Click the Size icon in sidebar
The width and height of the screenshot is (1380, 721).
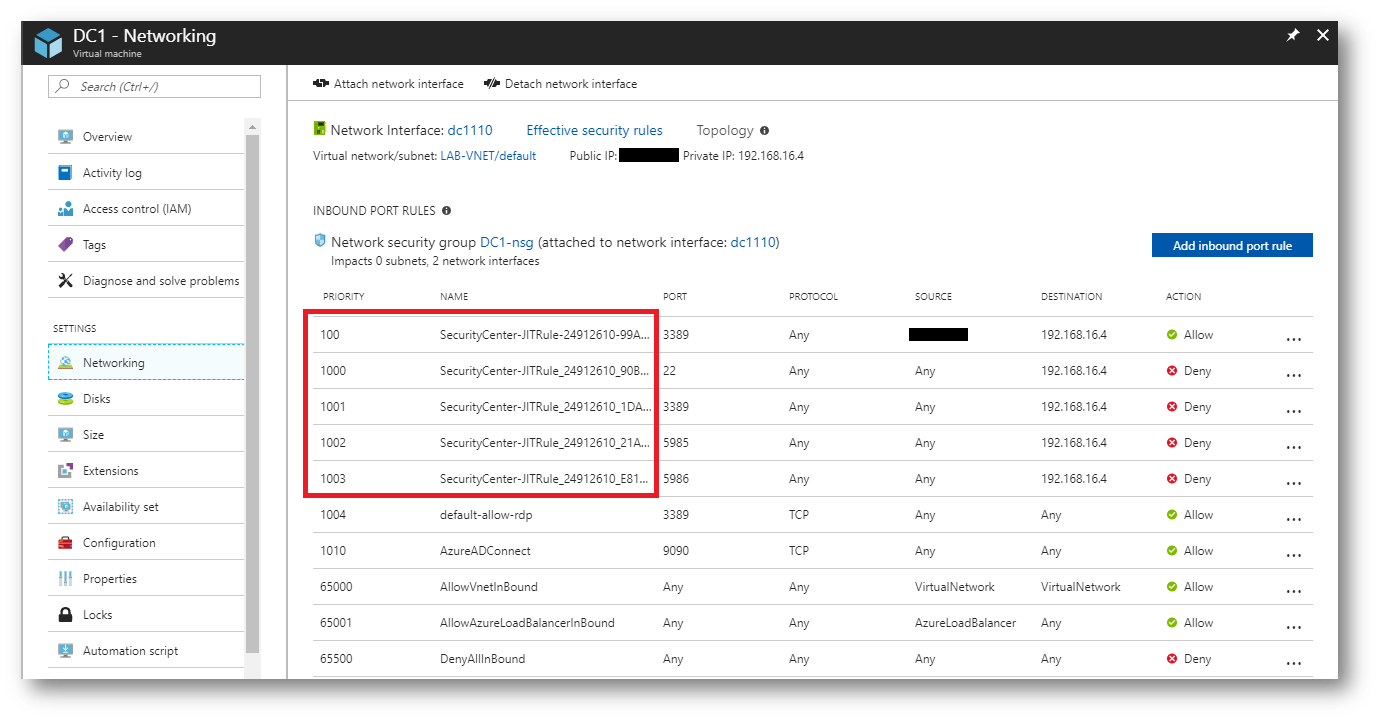pos(65,435)
